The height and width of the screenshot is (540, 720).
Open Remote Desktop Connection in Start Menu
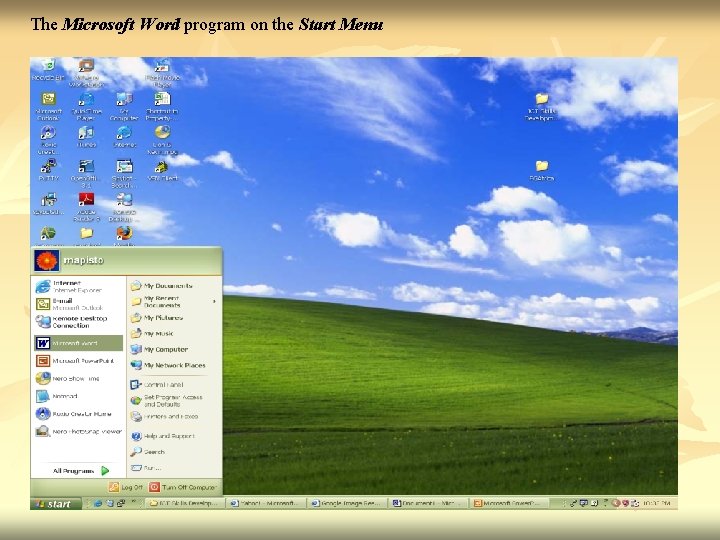(x=79, y=322)
